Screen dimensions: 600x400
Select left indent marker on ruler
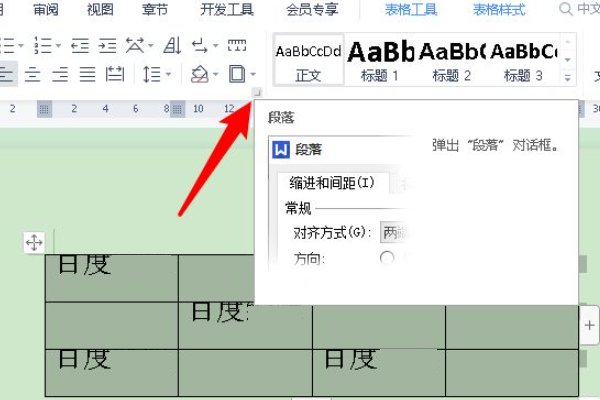point(44,109)
